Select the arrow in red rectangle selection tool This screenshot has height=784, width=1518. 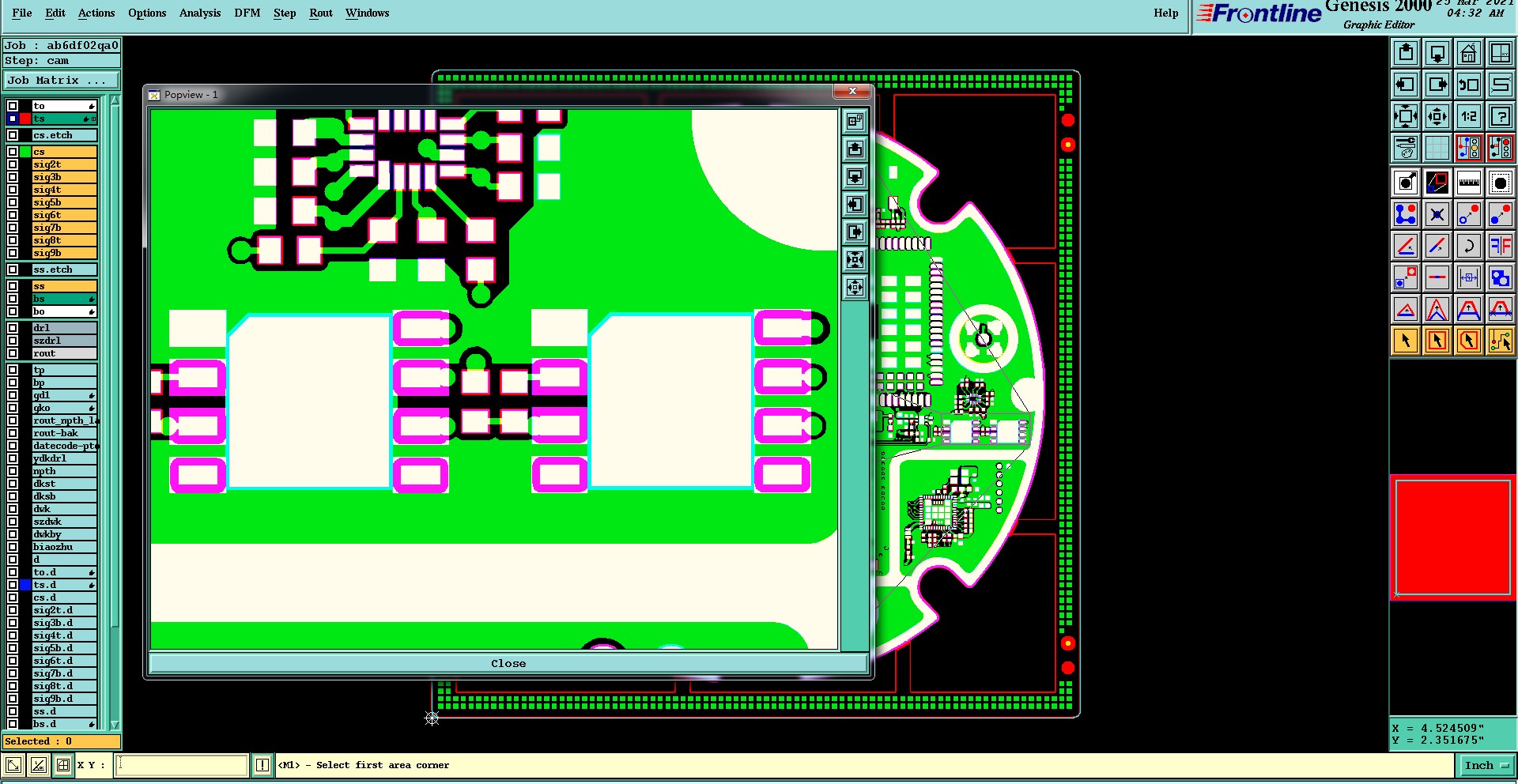pos(1437,341)
